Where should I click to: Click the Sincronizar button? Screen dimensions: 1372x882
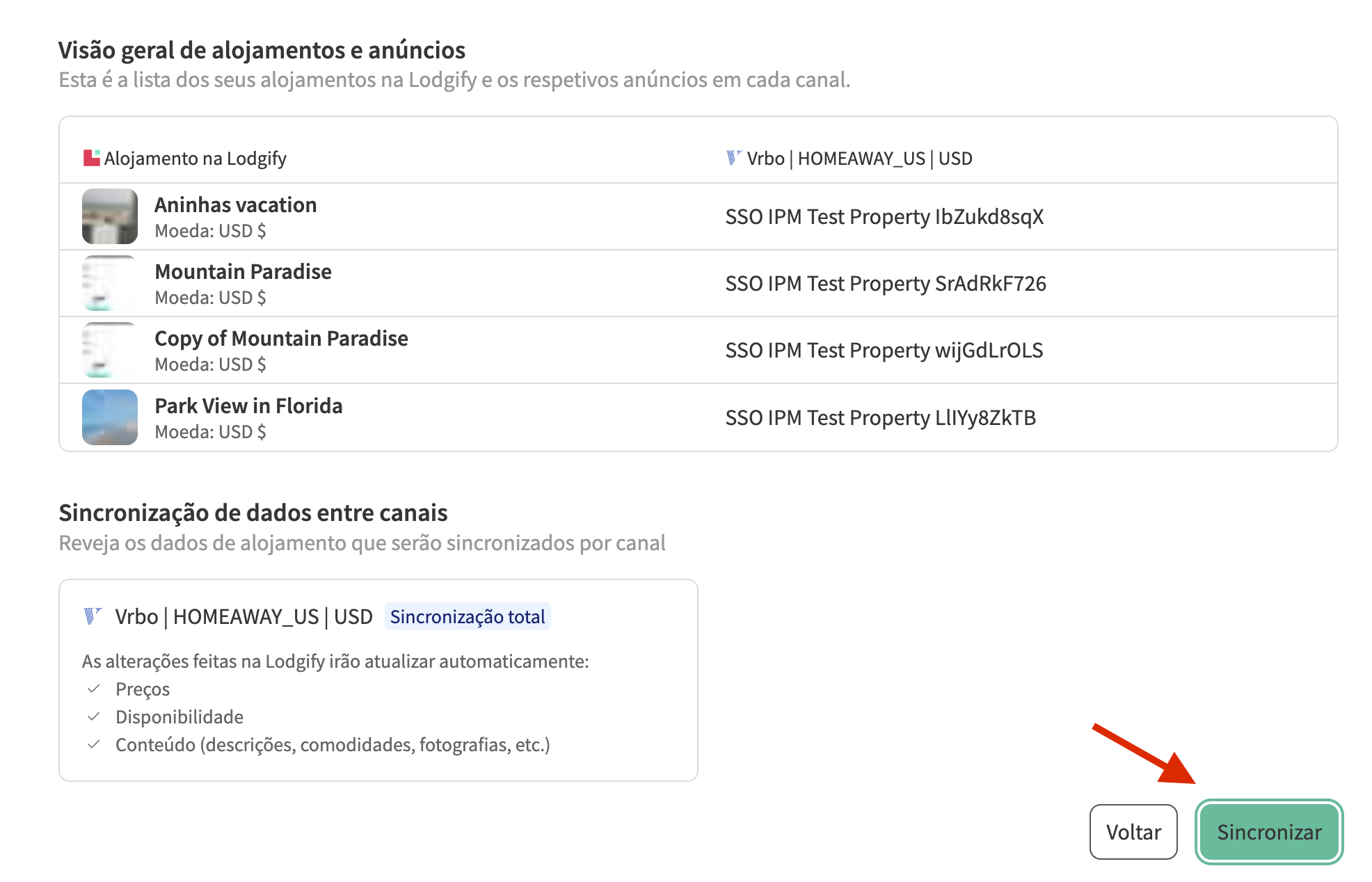tap(1268, 832)
